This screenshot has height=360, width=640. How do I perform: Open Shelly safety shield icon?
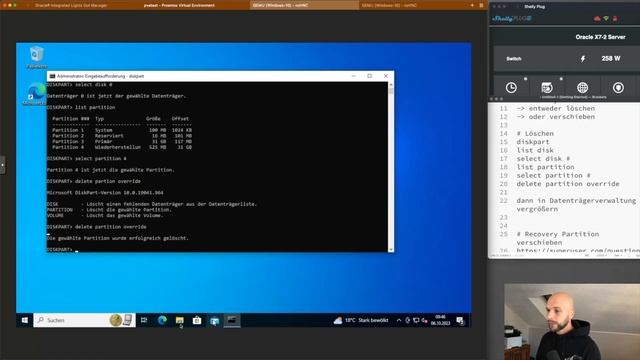click(x=618, y=87)
